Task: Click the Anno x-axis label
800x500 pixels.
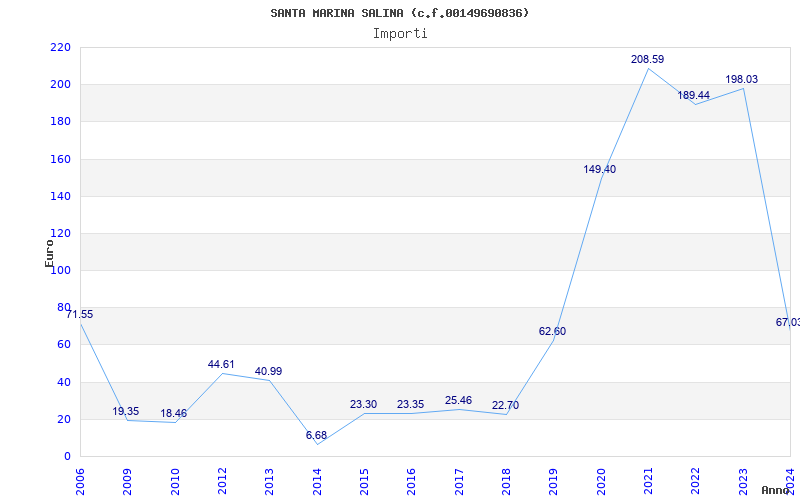Action: 776,490
